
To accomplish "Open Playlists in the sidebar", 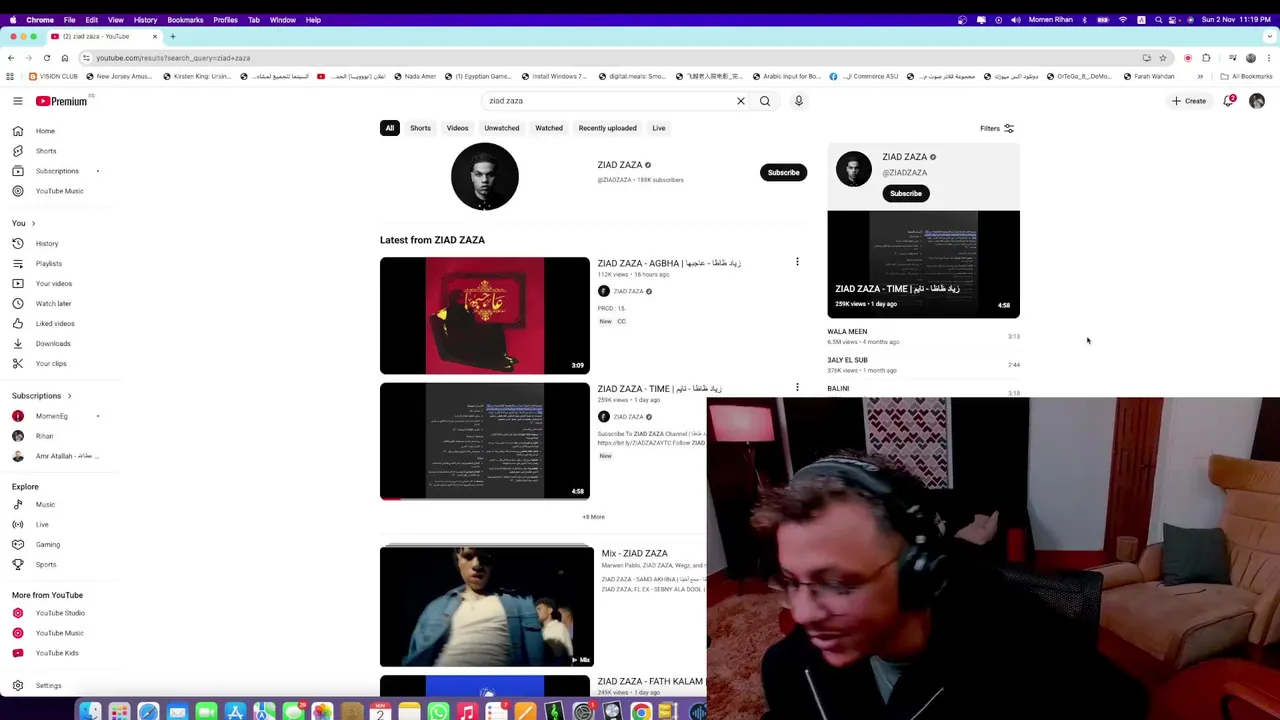I will click(x=49, y=263).
